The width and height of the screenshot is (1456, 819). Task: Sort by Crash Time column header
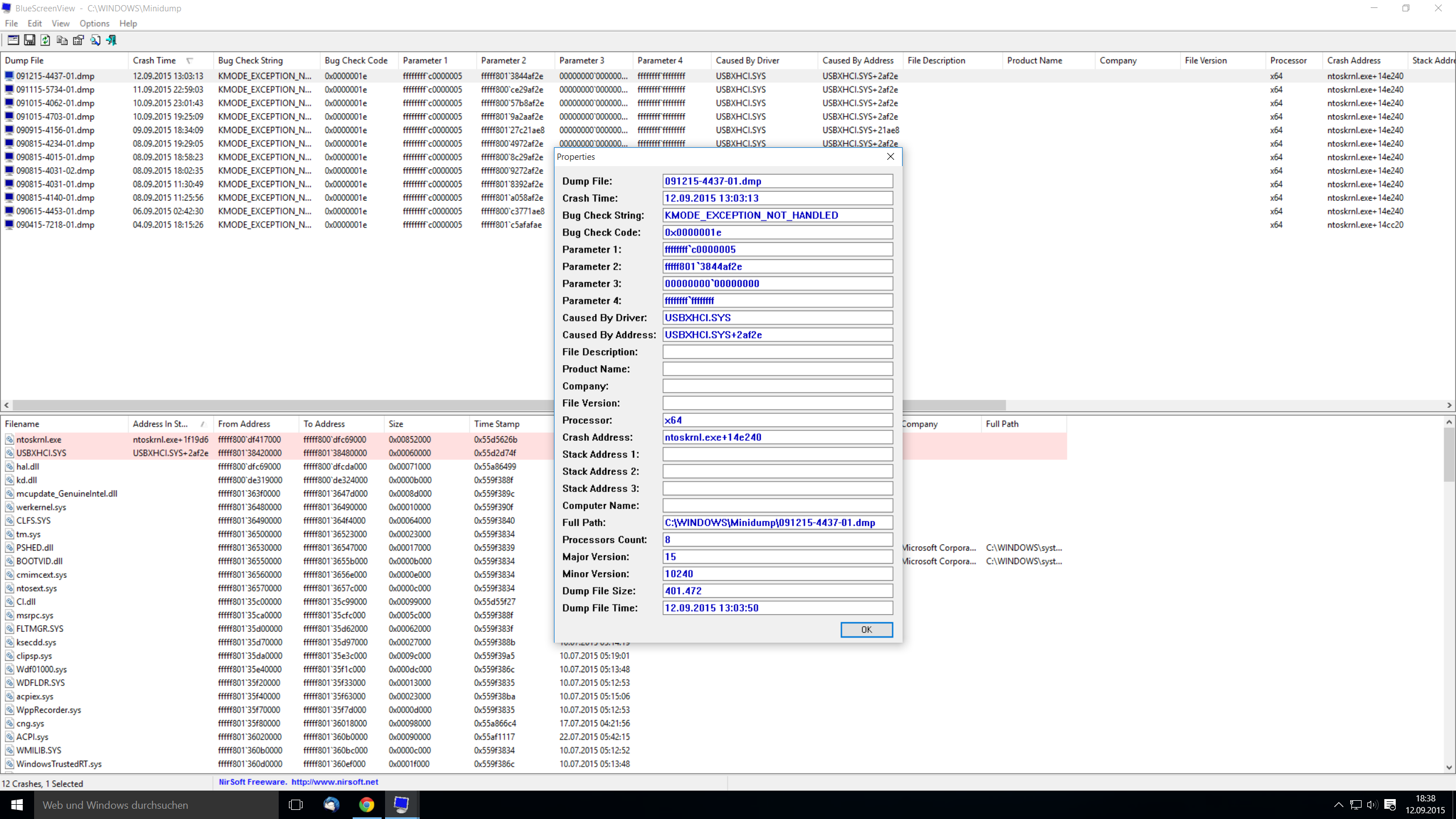(x=155, y=60)
